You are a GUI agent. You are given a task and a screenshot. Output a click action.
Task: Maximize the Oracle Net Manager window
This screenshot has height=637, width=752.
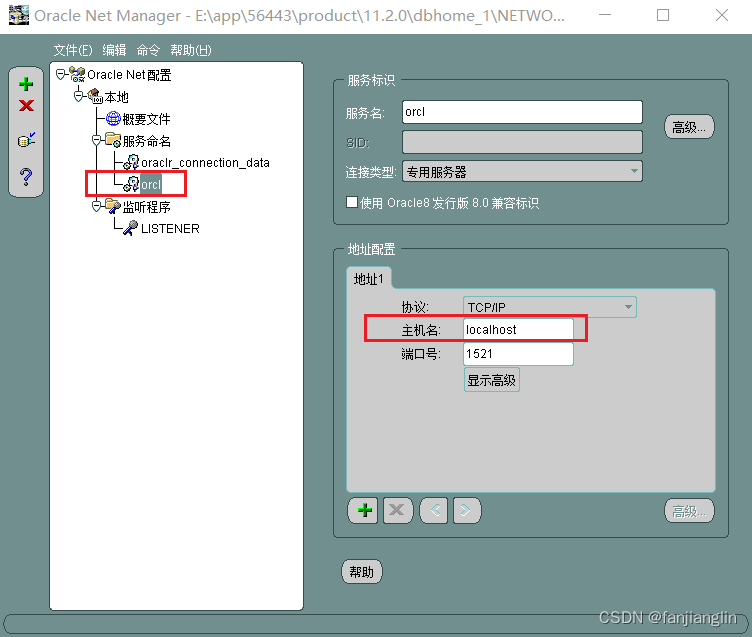(663, 15)
